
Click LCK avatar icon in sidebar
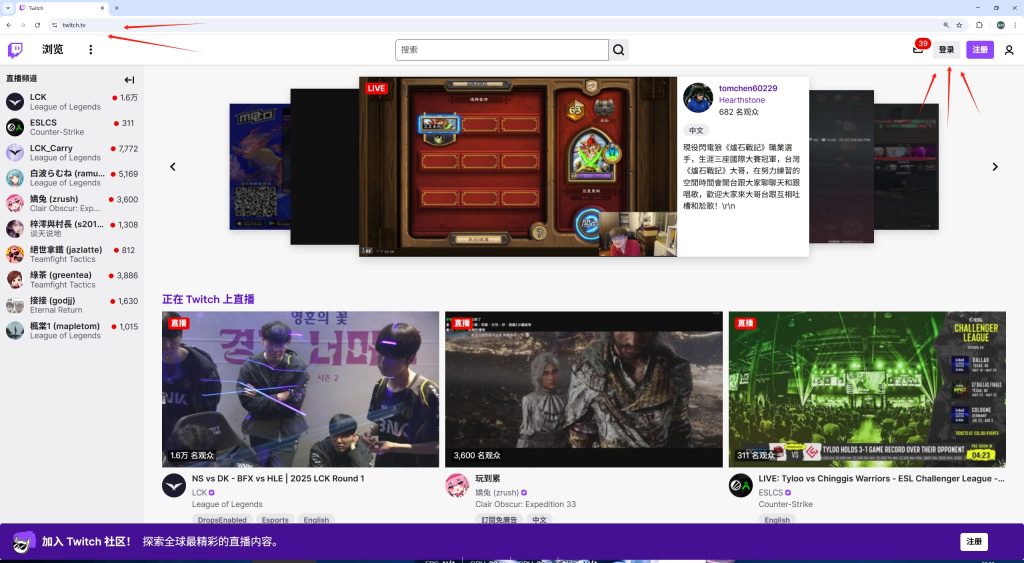(x=15, y=102)
